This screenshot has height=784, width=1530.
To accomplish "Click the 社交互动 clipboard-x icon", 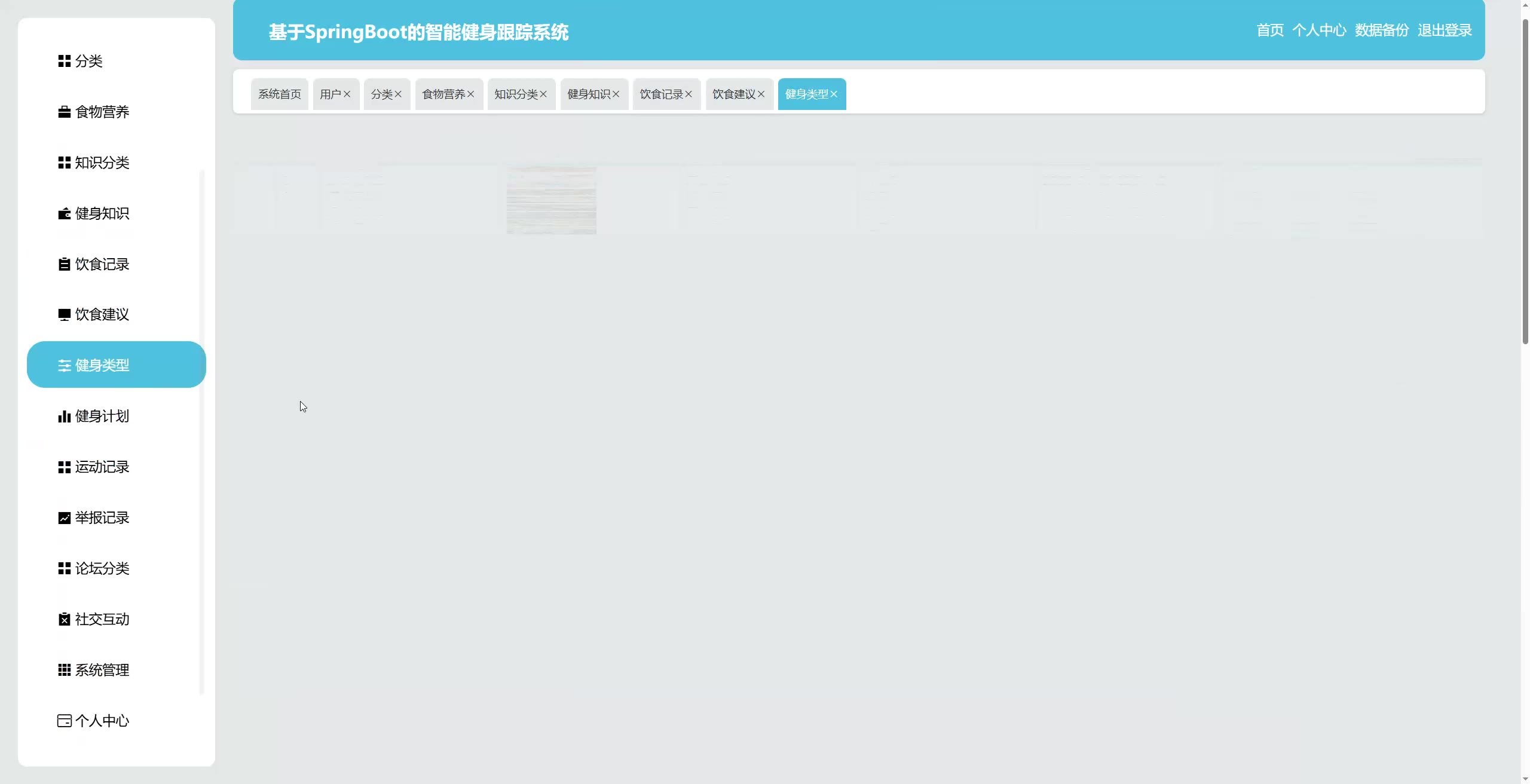I will [x=64, y=619].
